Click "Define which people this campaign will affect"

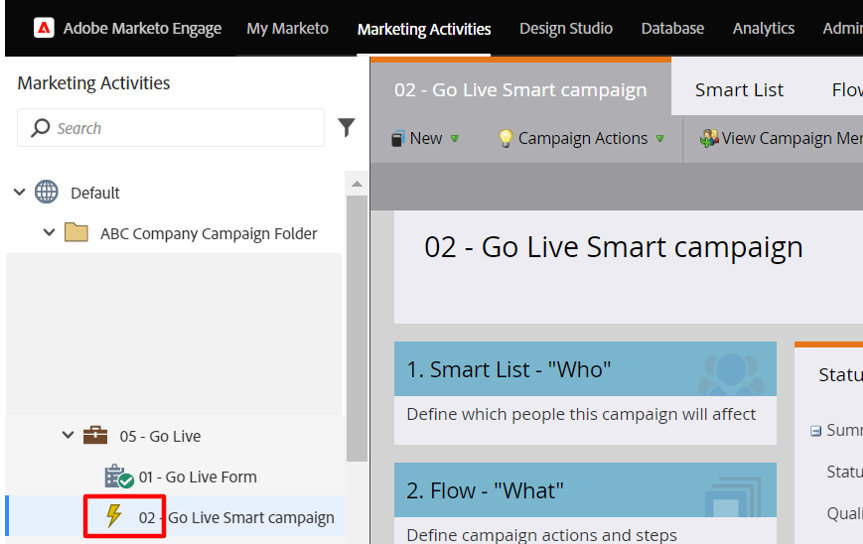(581, 414)
